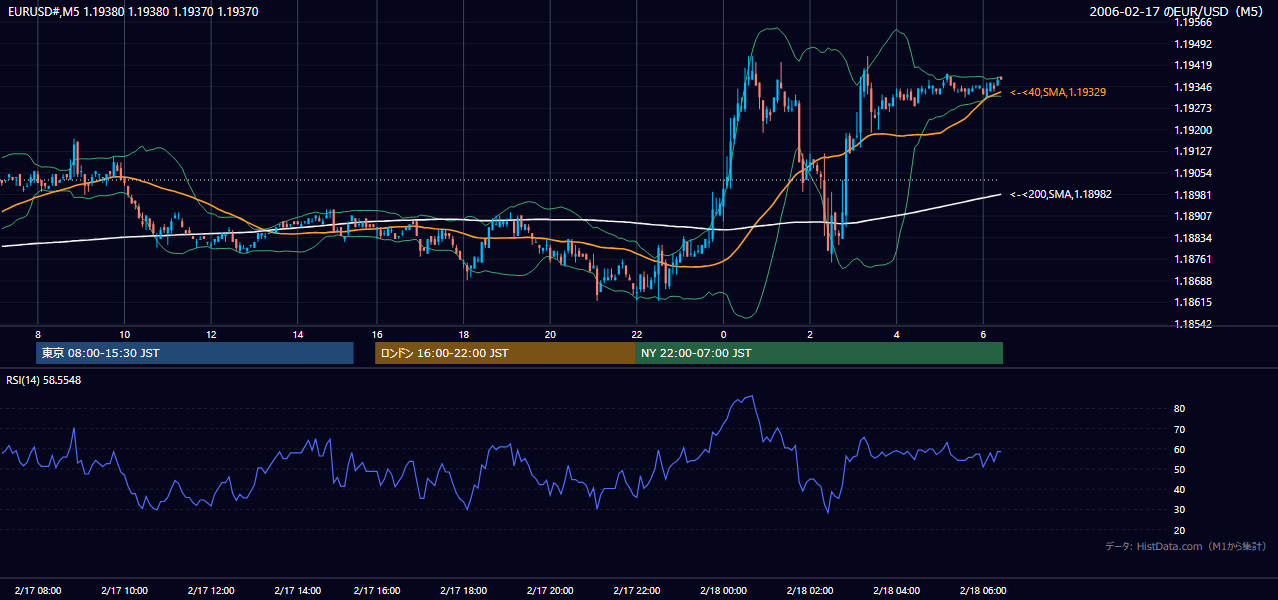The image size is (1278, 600).
Task: Select the 2/17 18:00 date label
Action: [463, 591]
